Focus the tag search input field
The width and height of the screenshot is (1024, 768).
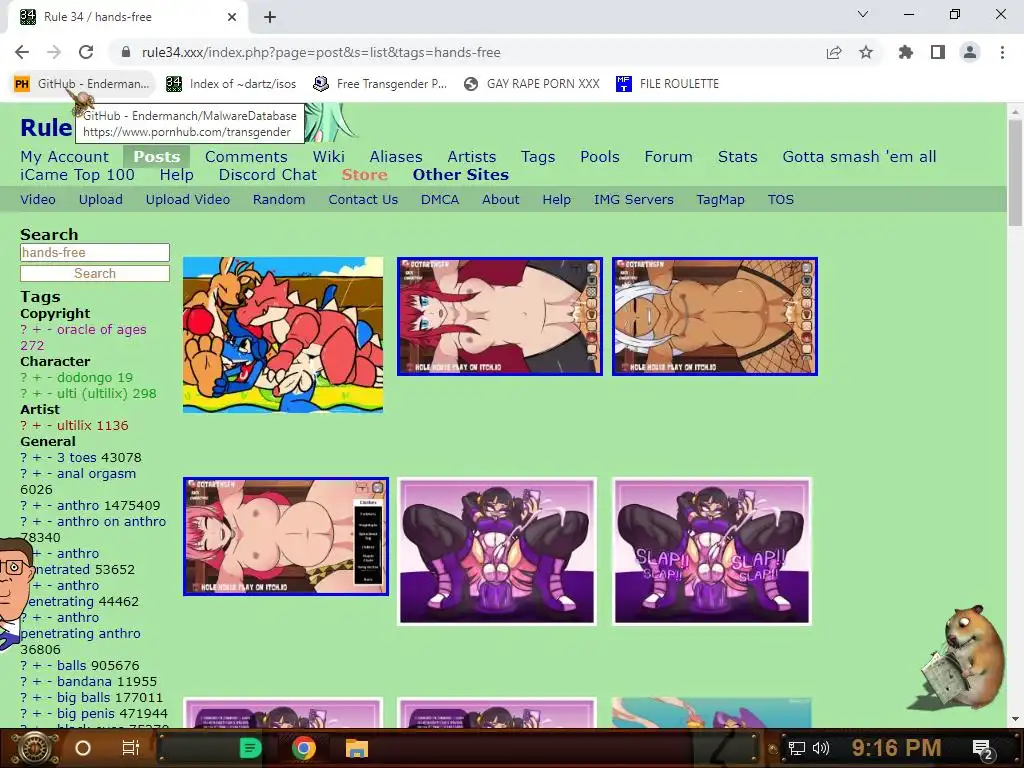[x=95, y=252]
